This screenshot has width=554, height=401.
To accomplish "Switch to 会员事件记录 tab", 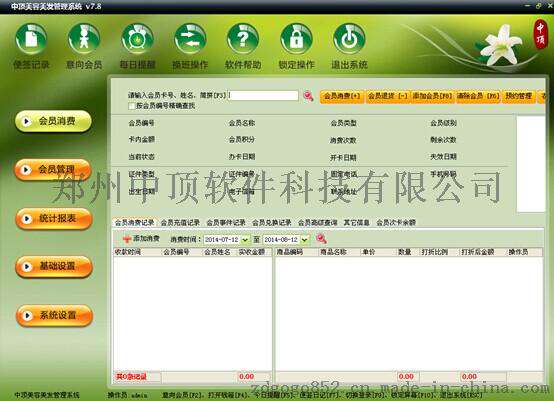I will tap(226, 223).
